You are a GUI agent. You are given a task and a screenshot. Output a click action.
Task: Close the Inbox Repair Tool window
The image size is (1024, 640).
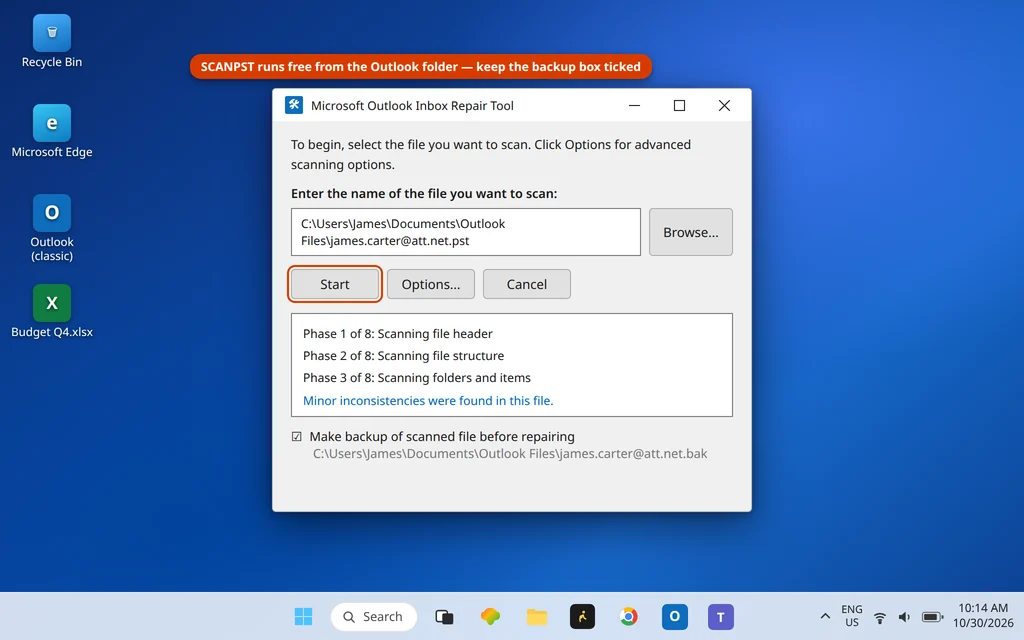pos(724,105)
